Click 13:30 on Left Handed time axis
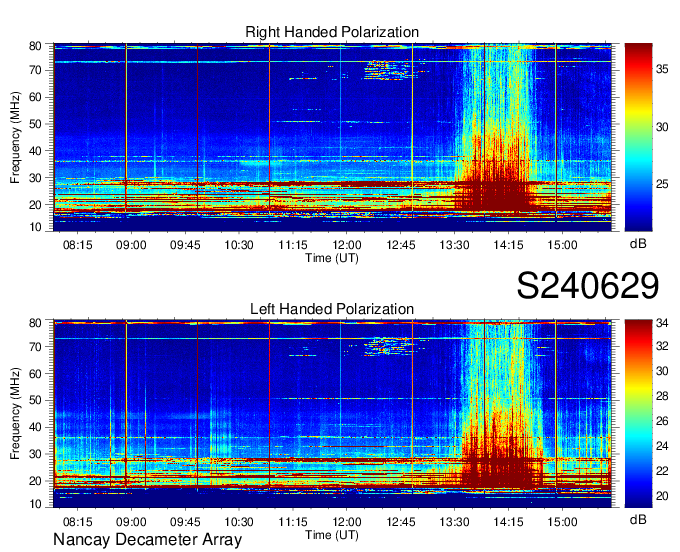 [454, 522]
